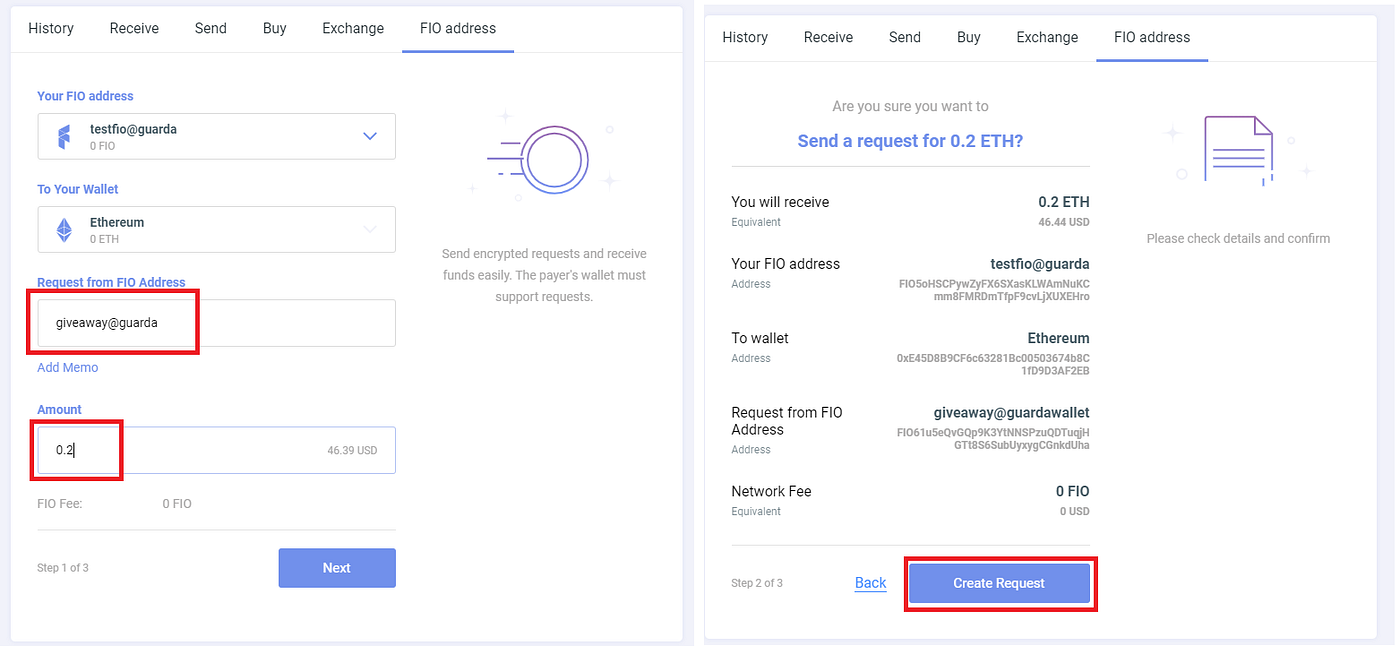Open Send tab in left panel
Image resolution: width=1400 pixels, height=647 pixels.
[211, 28]
